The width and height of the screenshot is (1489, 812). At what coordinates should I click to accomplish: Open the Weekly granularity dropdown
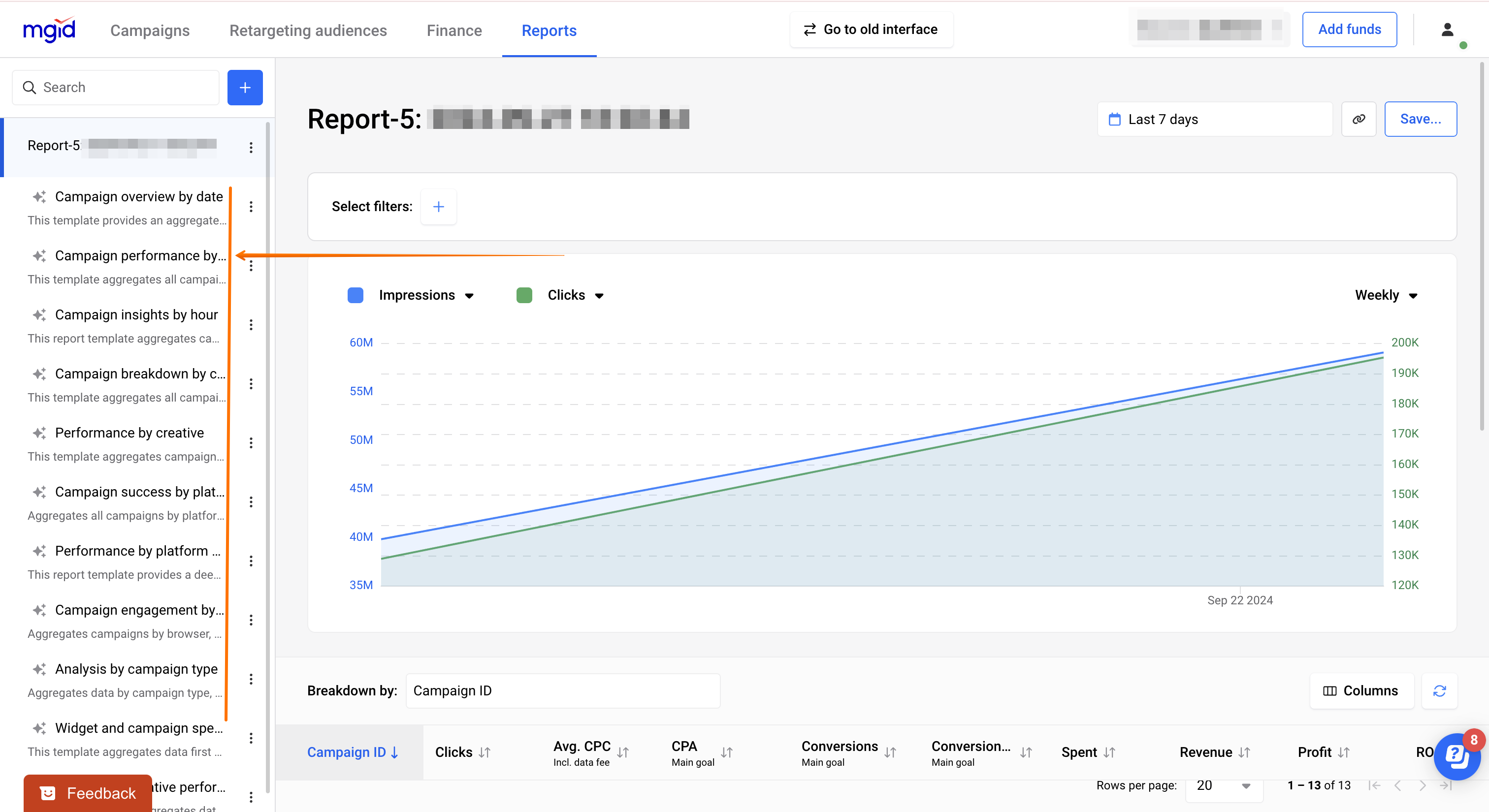1386,295
